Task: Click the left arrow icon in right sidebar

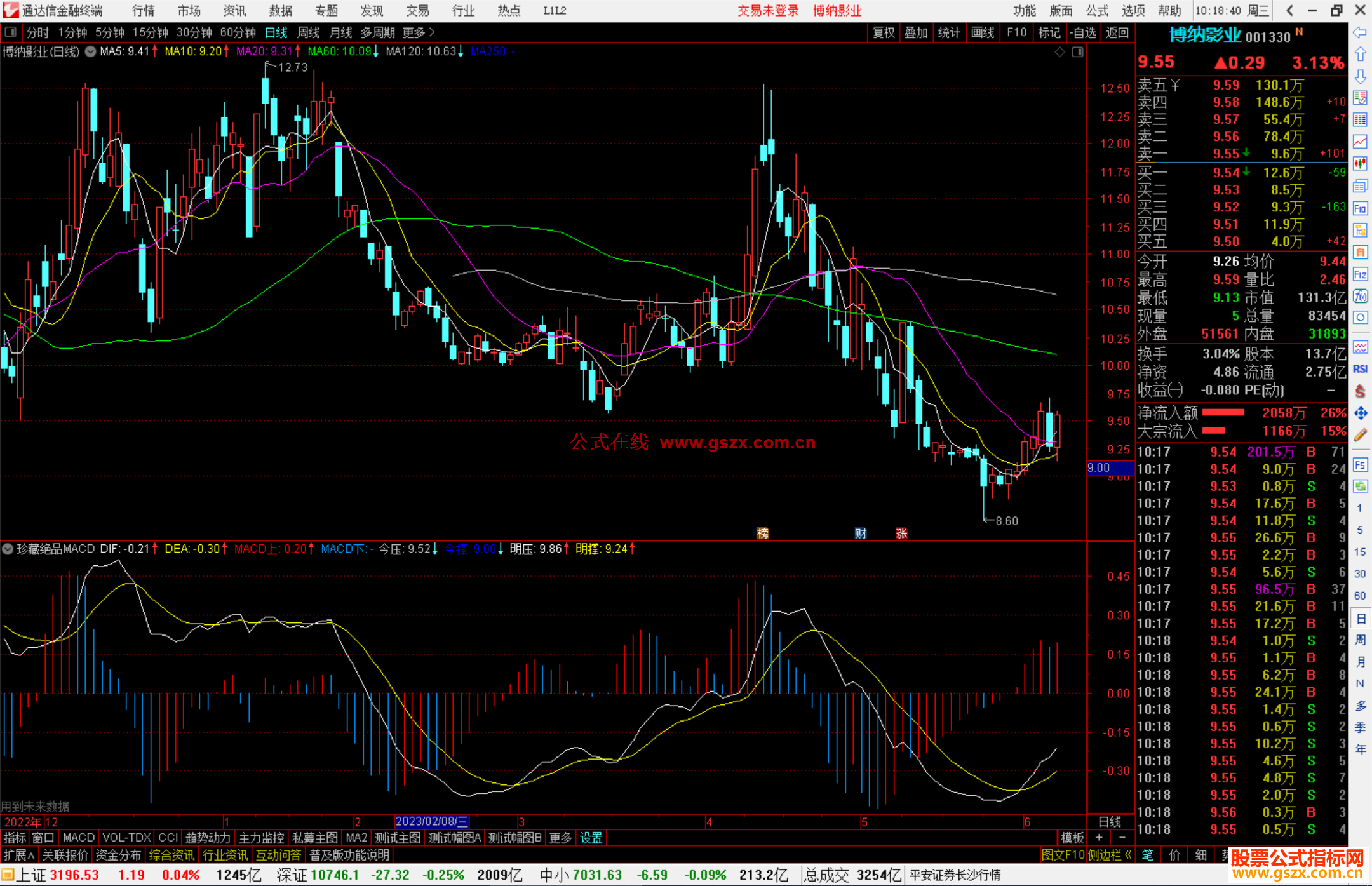Action: [x=1360, y=32]
